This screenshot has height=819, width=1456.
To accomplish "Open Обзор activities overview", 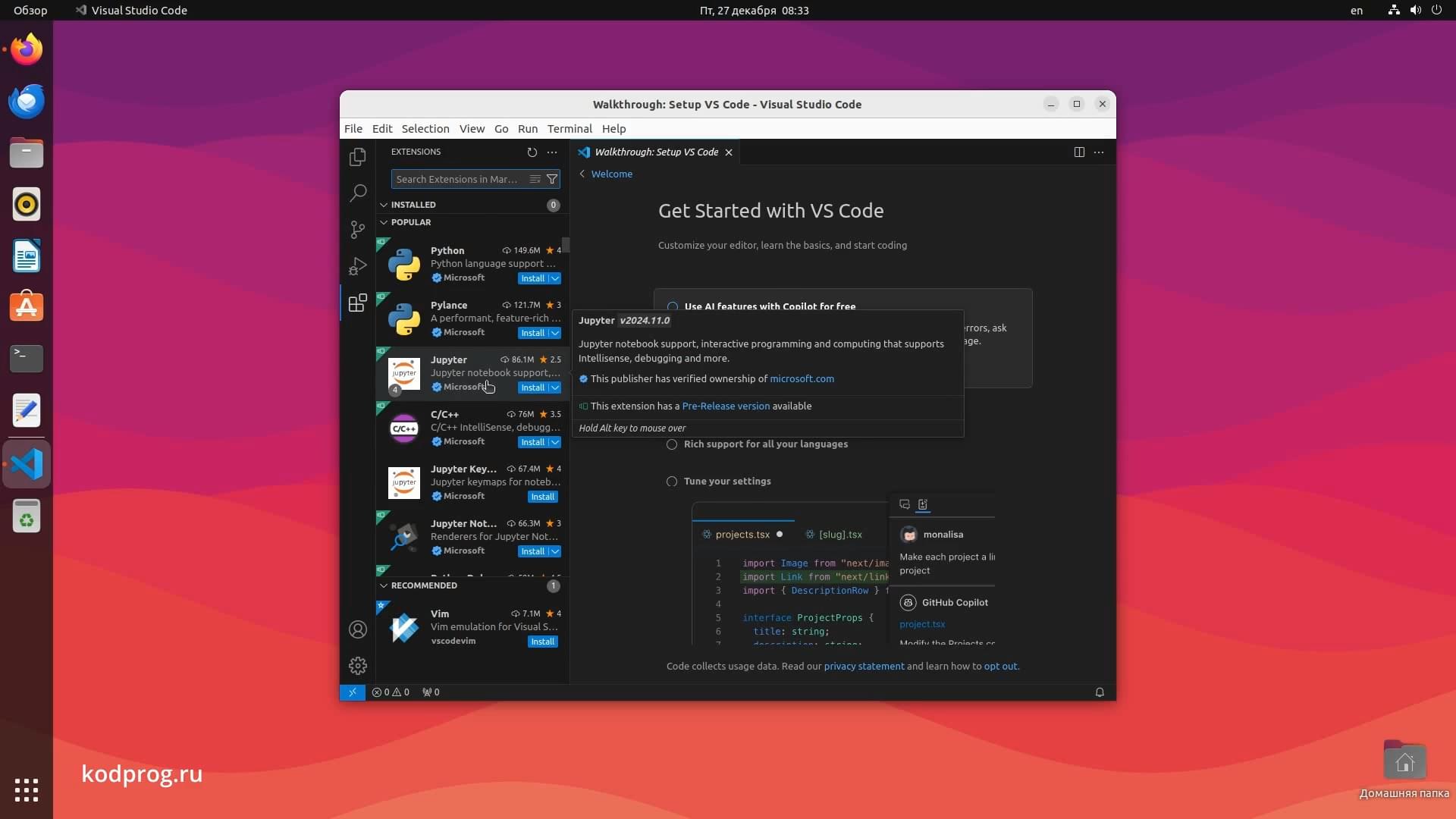I will (30, 11).
